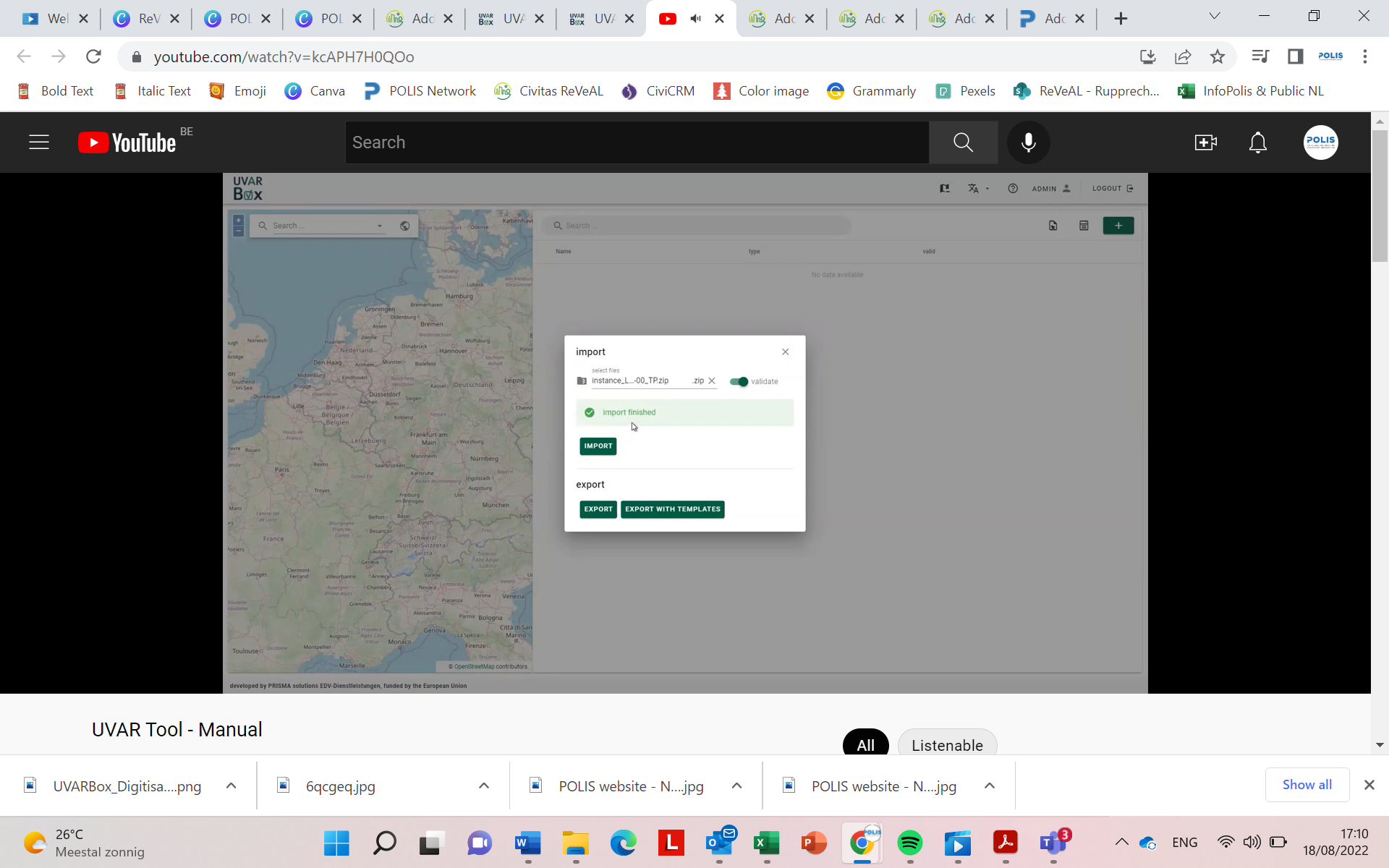
Task: Start YouTube voice search with the microphone icon
Action: (x=1028, y=142)
